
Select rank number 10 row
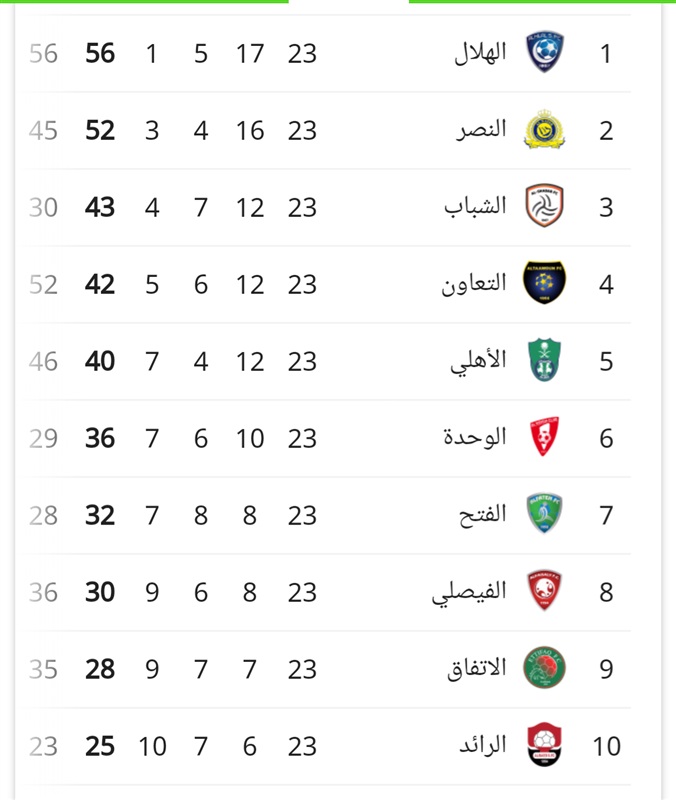[x=327, y=746]
